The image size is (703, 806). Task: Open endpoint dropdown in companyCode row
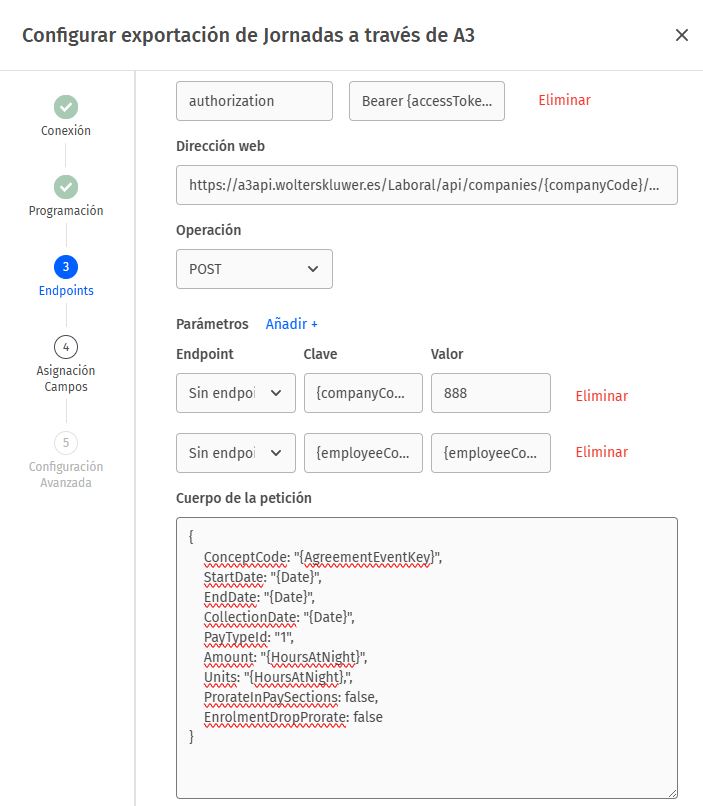click(x=236, y=393)
